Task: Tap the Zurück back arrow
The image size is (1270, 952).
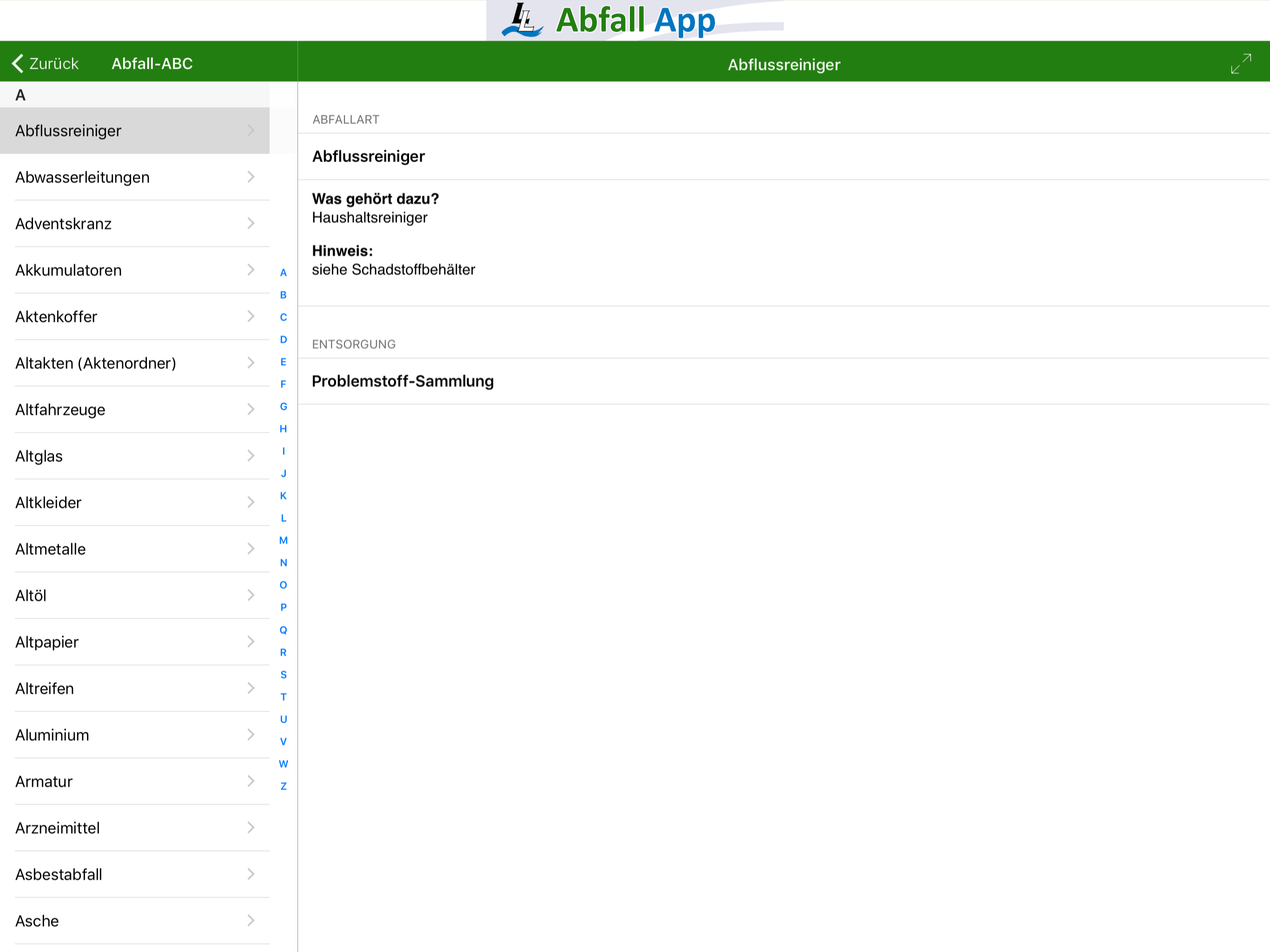Action: point(18,64)
